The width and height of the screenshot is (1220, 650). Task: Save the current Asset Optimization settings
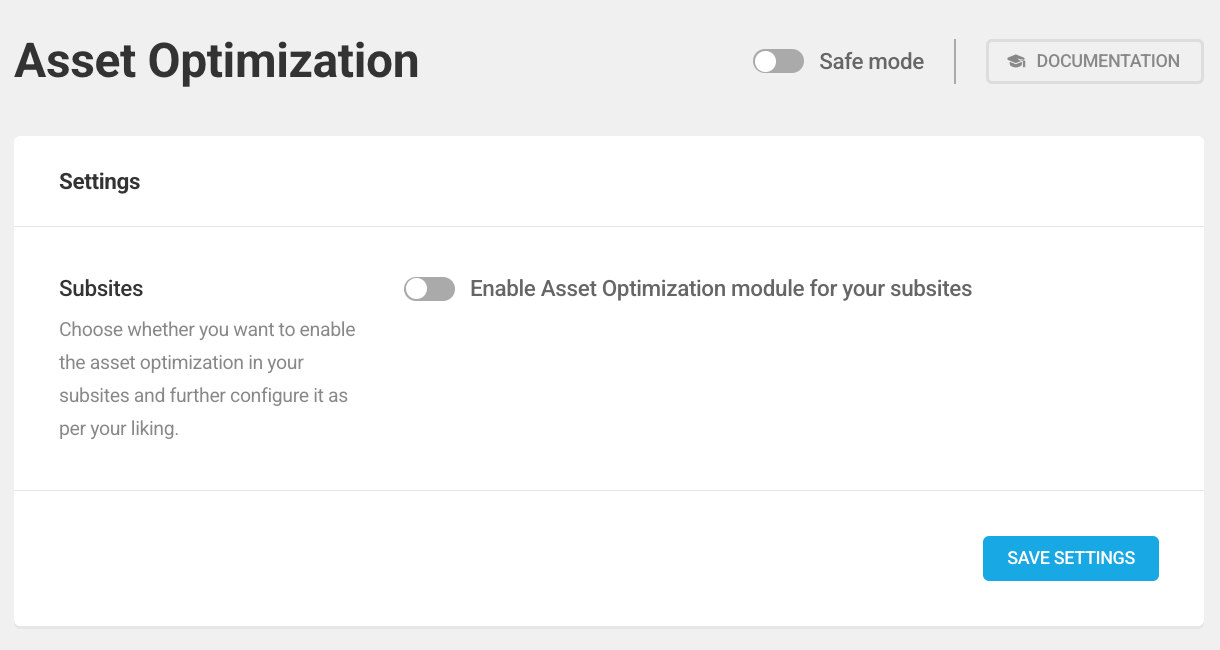click(x=1070, y=558)
